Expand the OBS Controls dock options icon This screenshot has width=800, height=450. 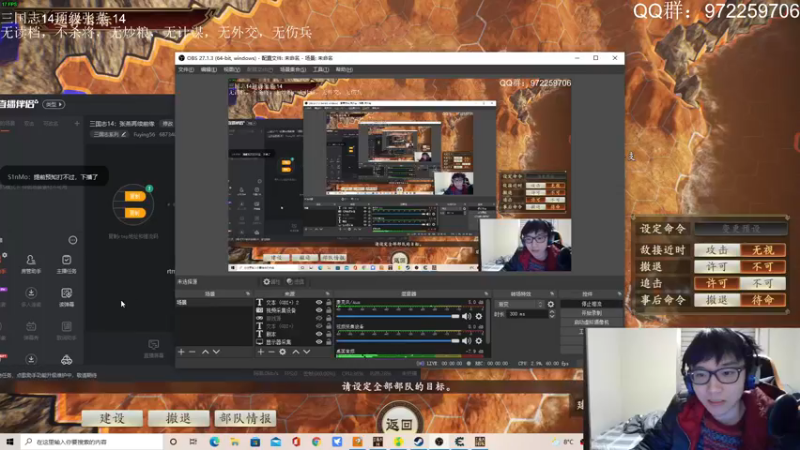click(619, 294)
